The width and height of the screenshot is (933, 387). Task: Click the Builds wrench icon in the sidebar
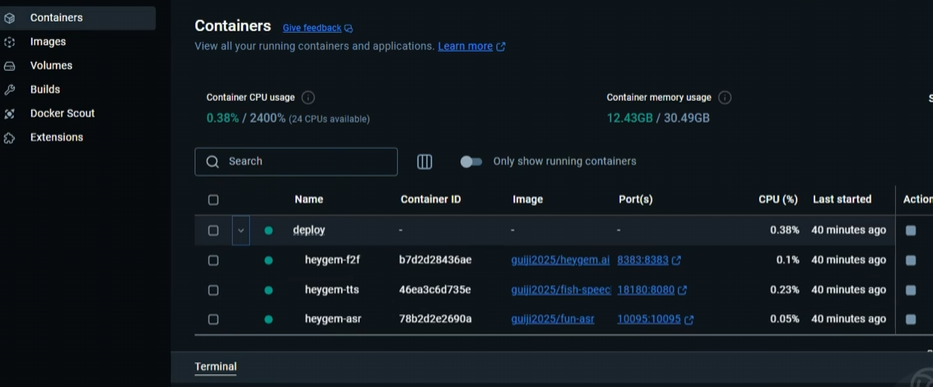9,89
